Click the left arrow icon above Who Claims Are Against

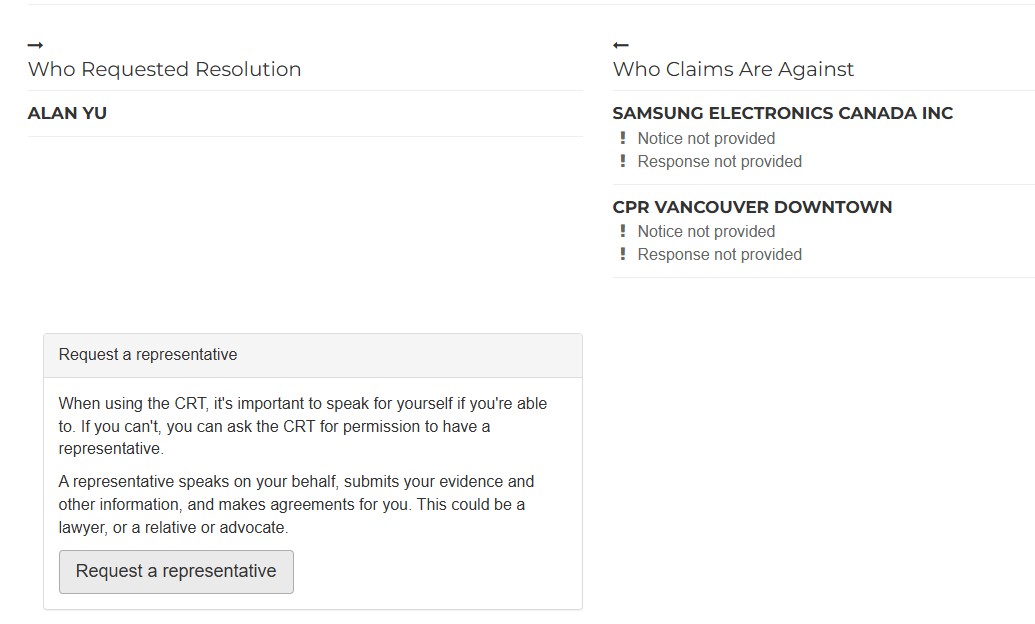pos(621,45)
